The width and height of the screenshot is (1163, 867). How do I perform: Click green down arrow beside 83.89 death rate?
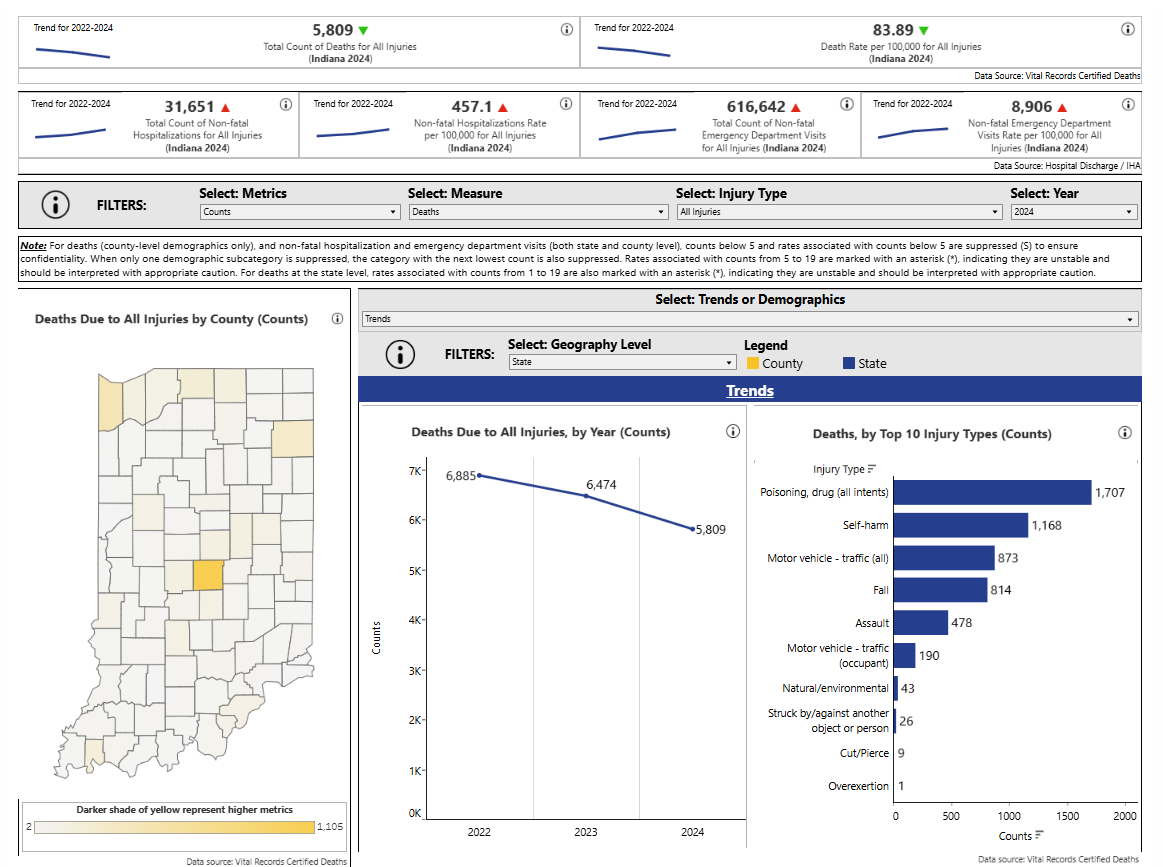pos(924,31)
